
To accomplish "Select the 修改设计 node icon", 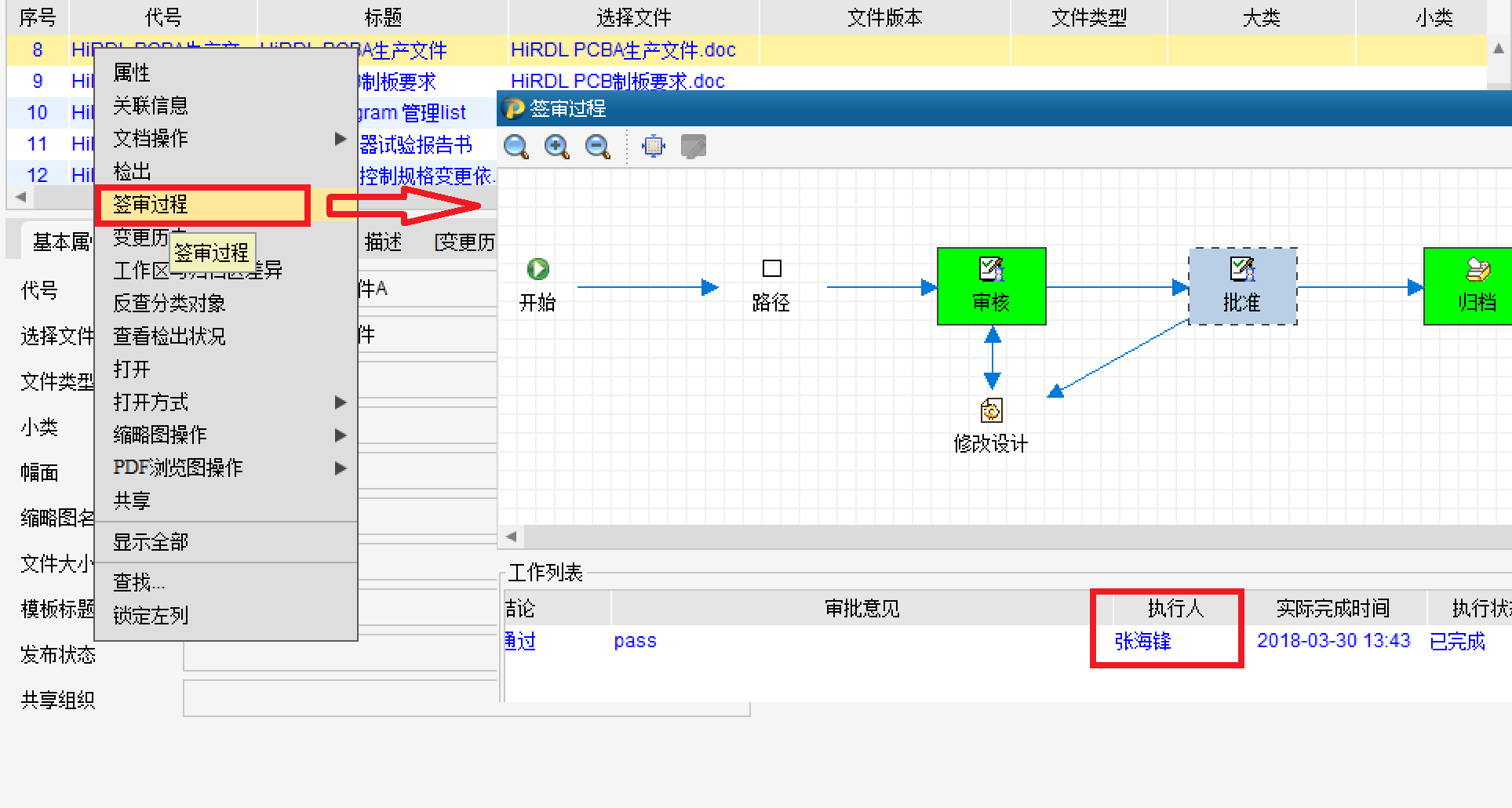I will (x=992, y=410).
